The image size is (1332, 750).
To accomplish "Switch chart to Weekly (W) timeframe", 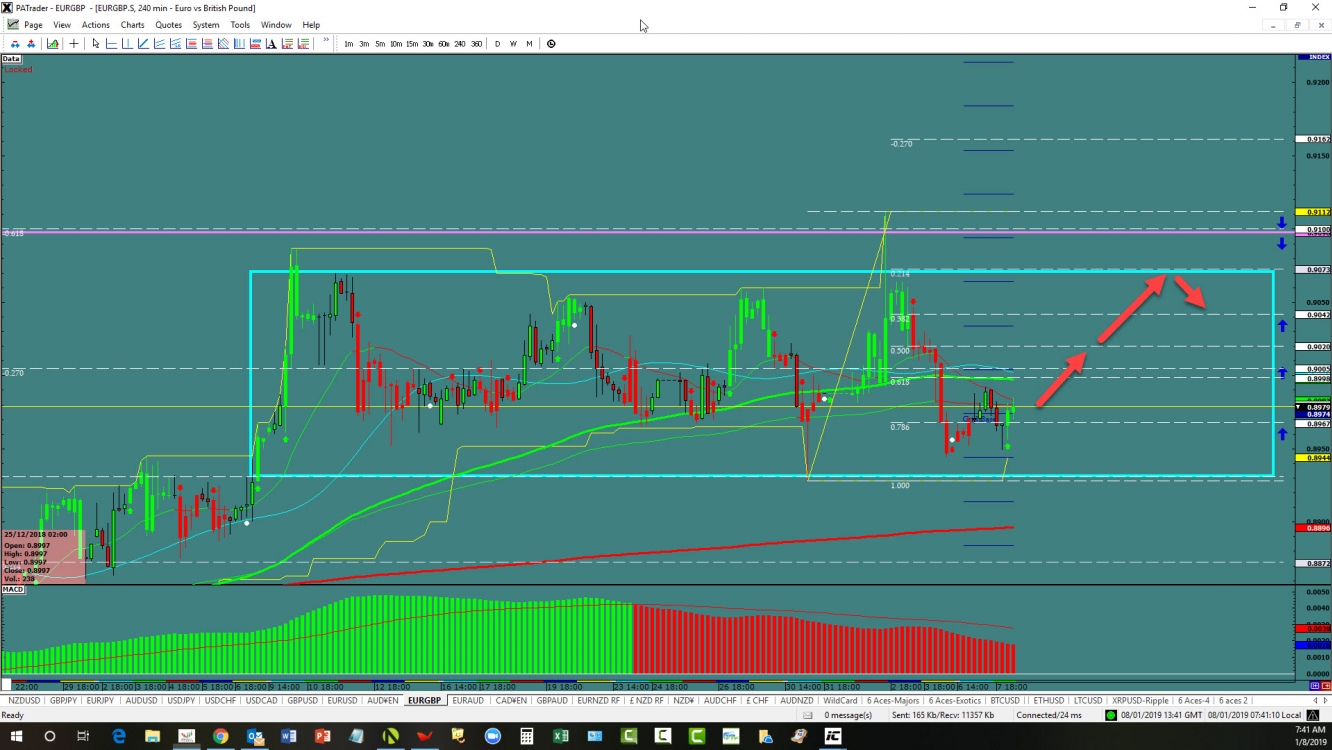I will click(513, 44).
